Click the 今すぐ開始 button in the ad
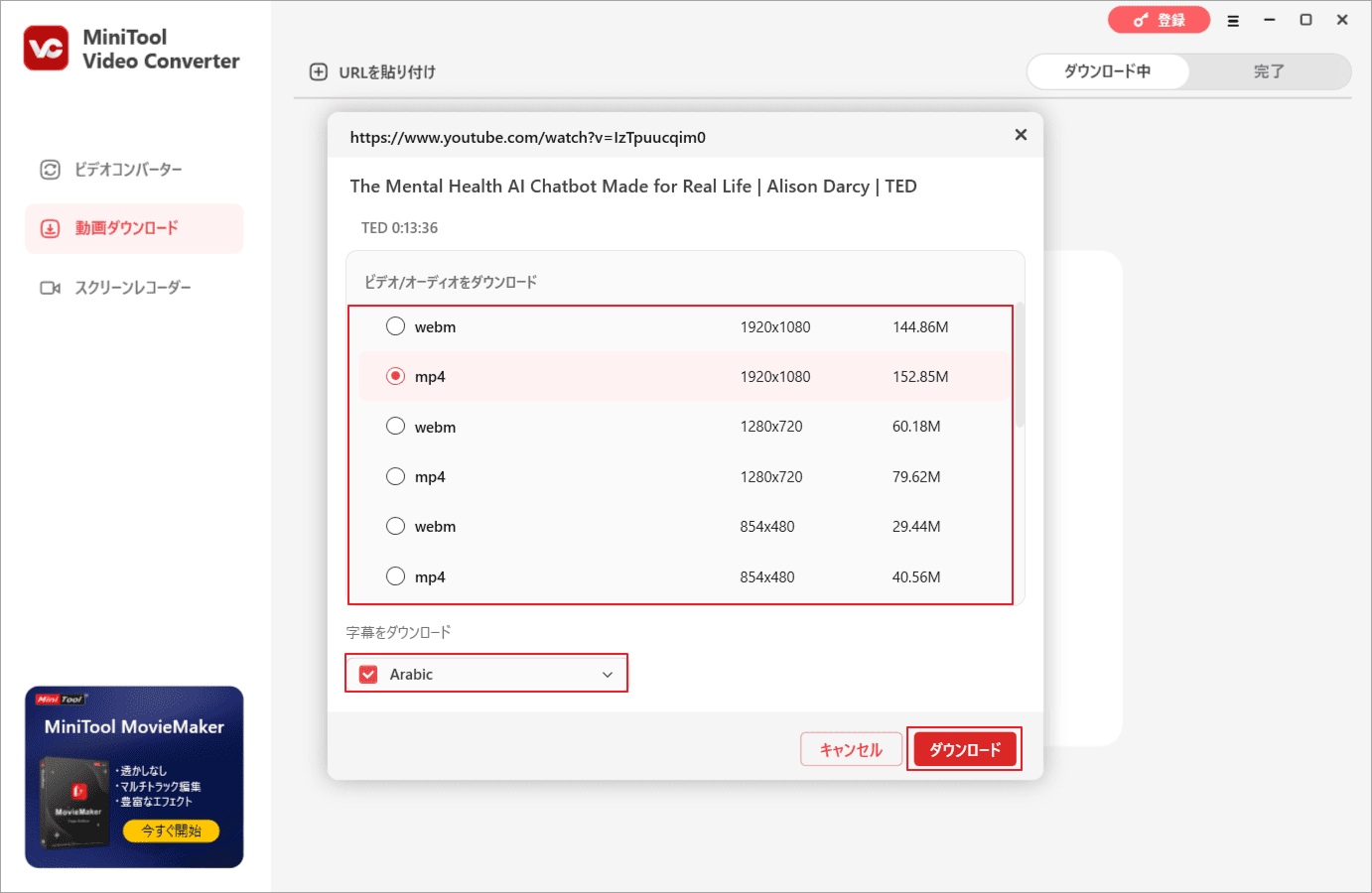The image size is (1372, 893). click(171, 830)
